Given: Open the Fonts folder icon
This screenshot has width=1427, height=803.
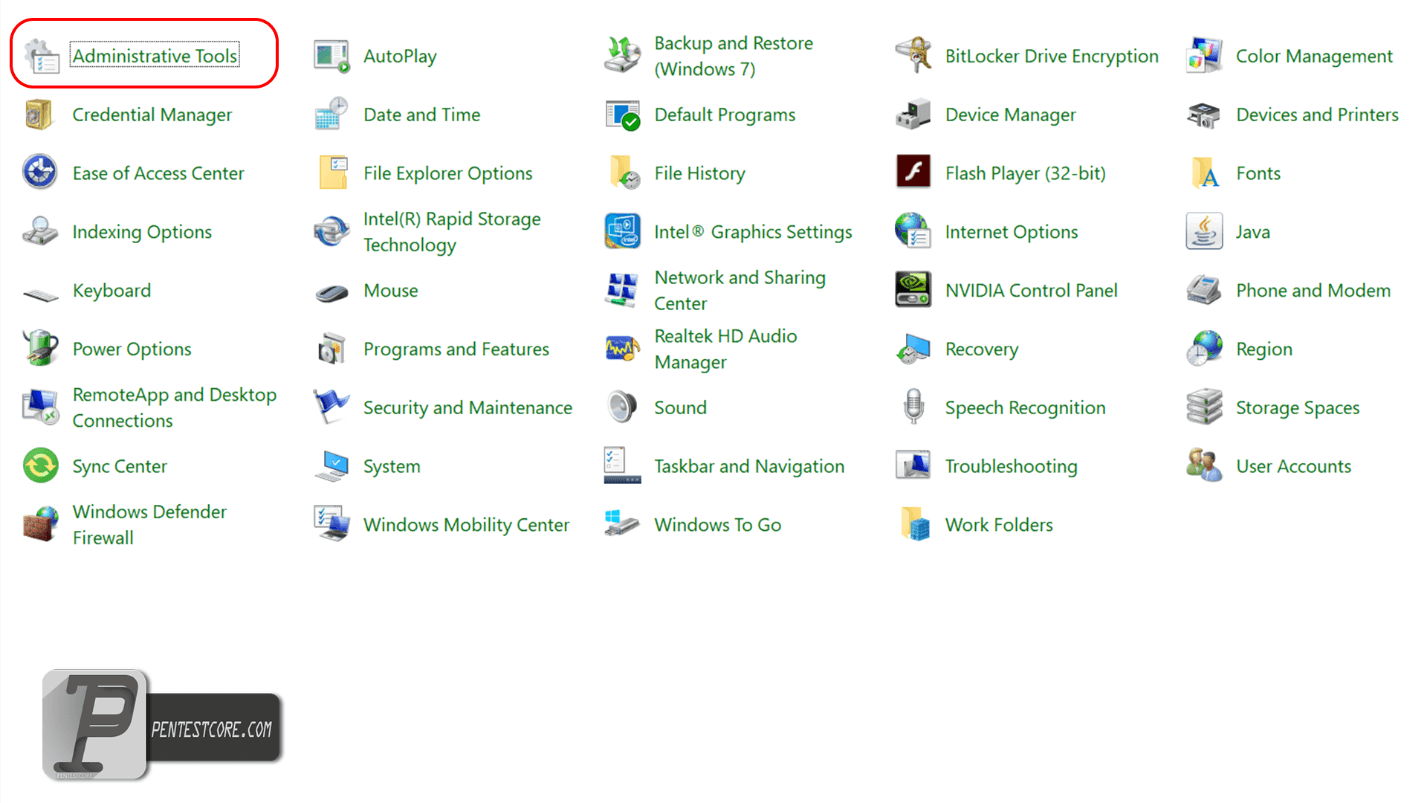Looking at the screenshot, I should pyautogui.click(x=1205, y=173).
